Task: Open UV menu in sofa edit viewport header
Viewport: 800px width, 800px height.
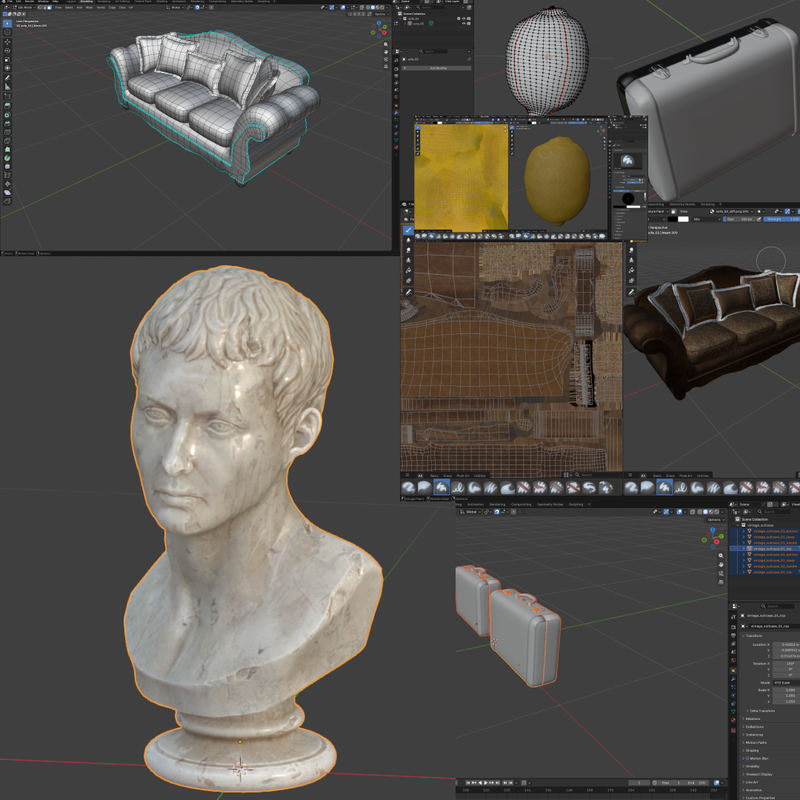Action: coord(131,7)
